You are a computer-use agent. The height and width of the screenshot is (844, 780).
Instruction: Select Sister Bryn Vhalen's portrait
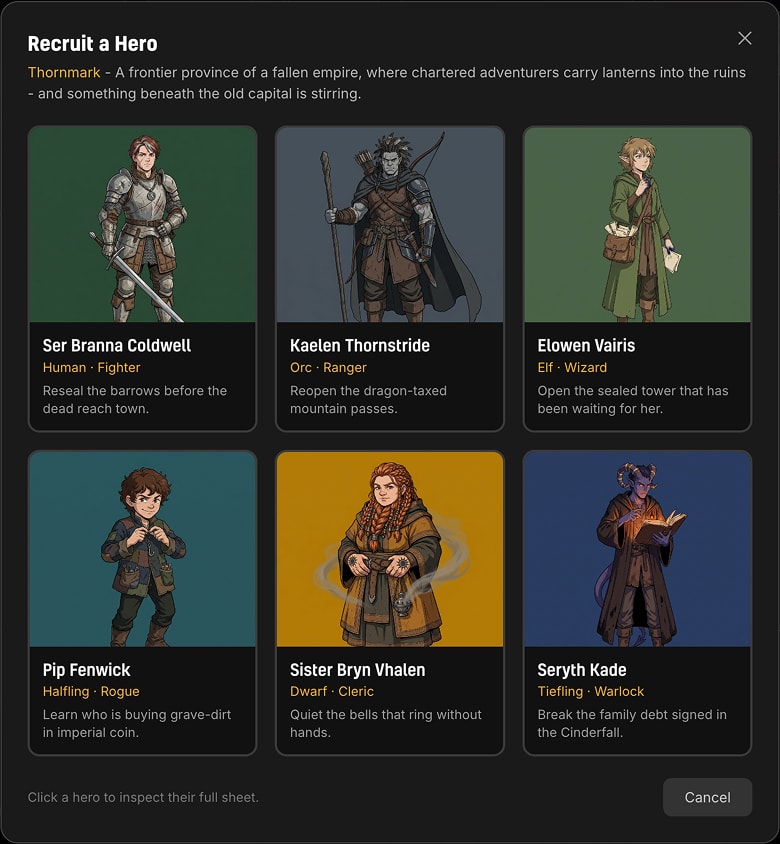(x=390, y=549)
